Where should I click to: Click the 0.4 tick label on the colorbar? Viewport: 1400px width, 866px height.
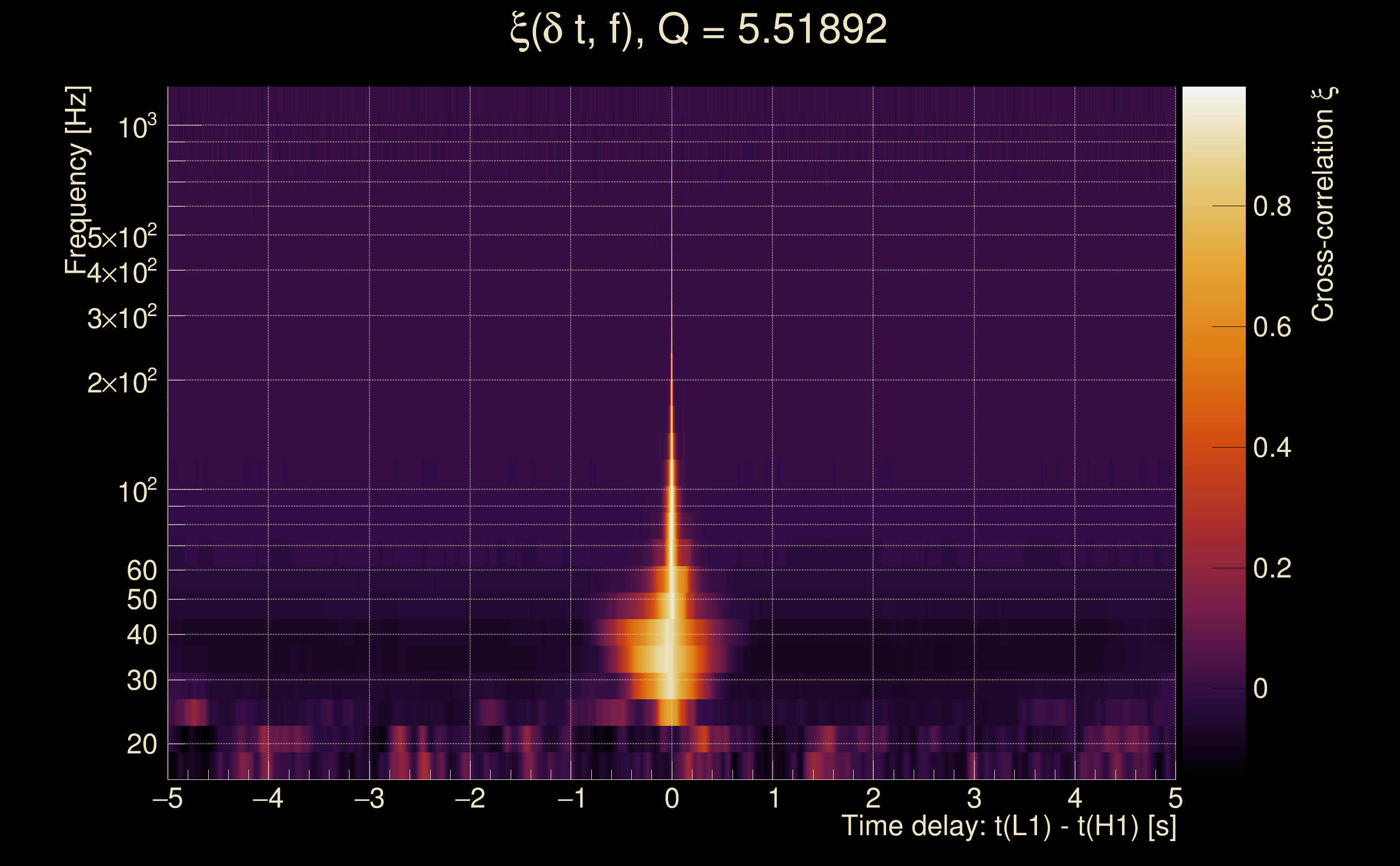tap(1272, 447)
